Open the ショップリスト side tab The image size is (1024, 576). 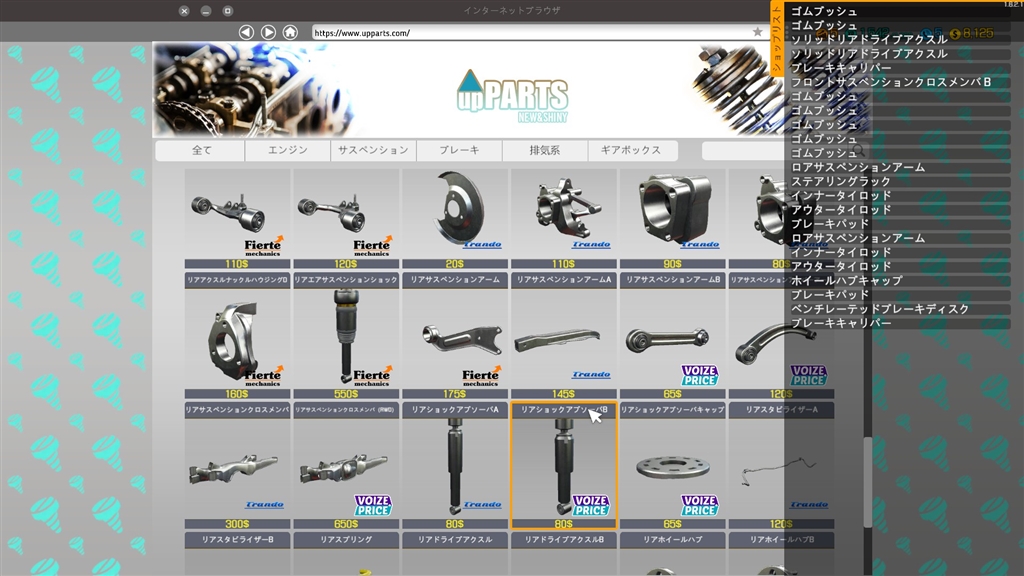coord(776,39)
